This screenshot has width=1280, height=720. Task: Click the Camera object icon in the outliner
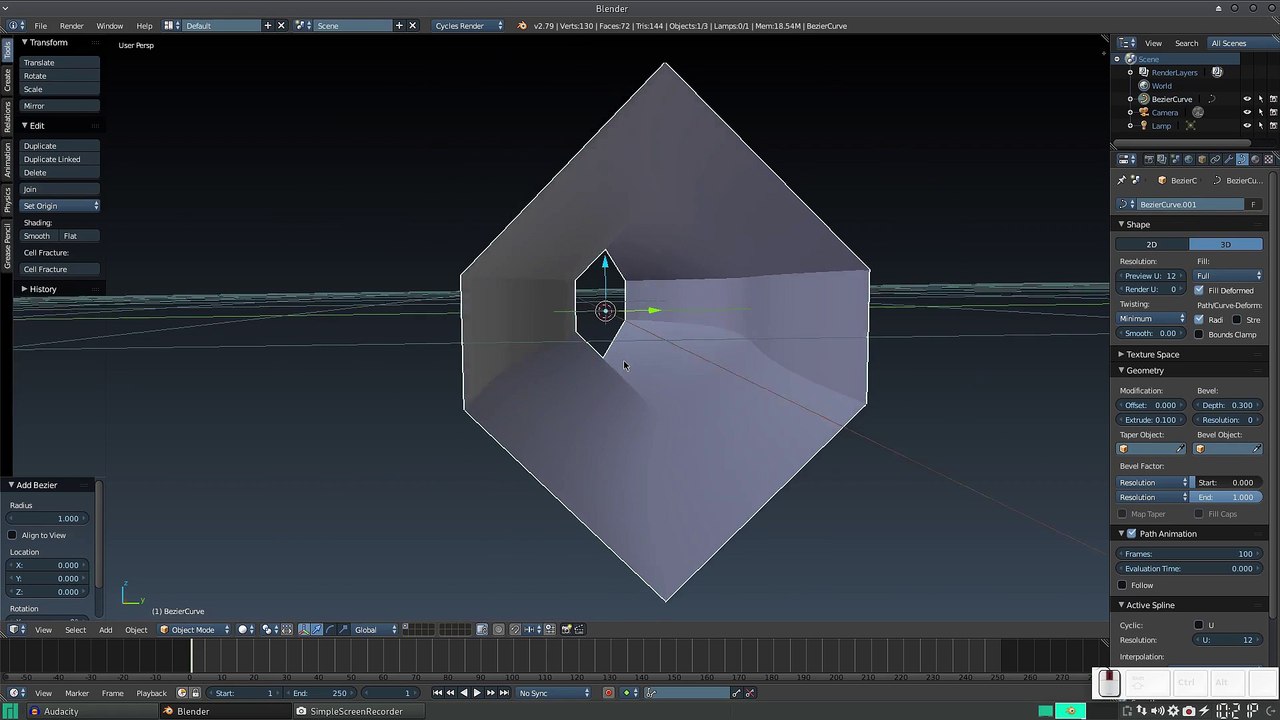(1144, 112)
